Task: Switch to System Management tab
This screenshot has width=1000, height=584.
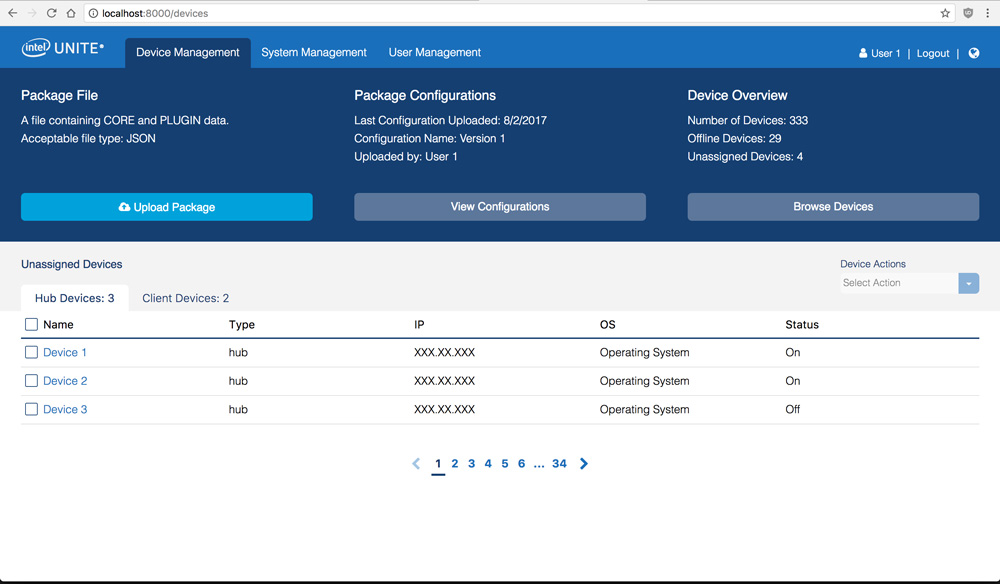Action: click(x=314, y=52)
